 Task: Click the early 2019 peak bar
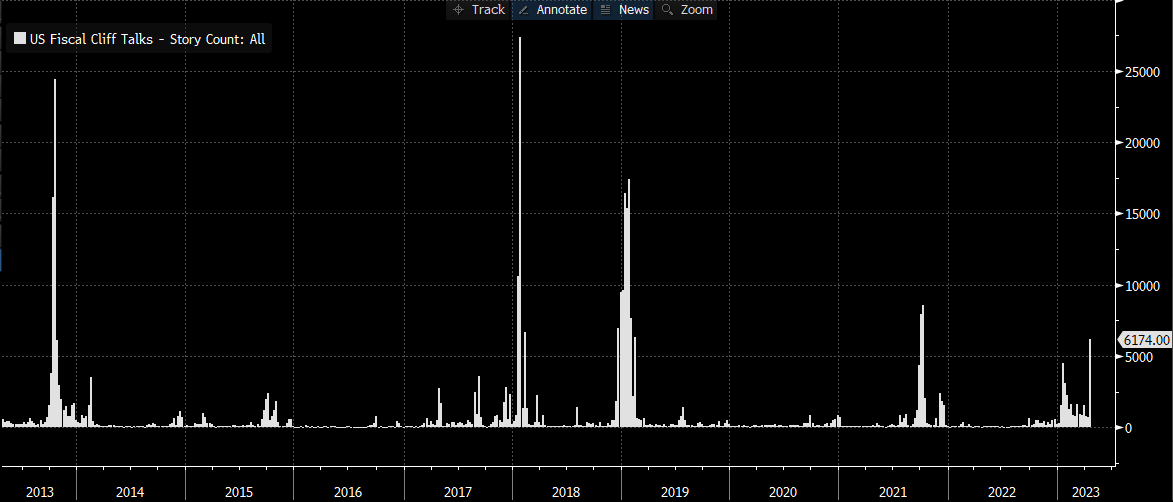point(629,303)
